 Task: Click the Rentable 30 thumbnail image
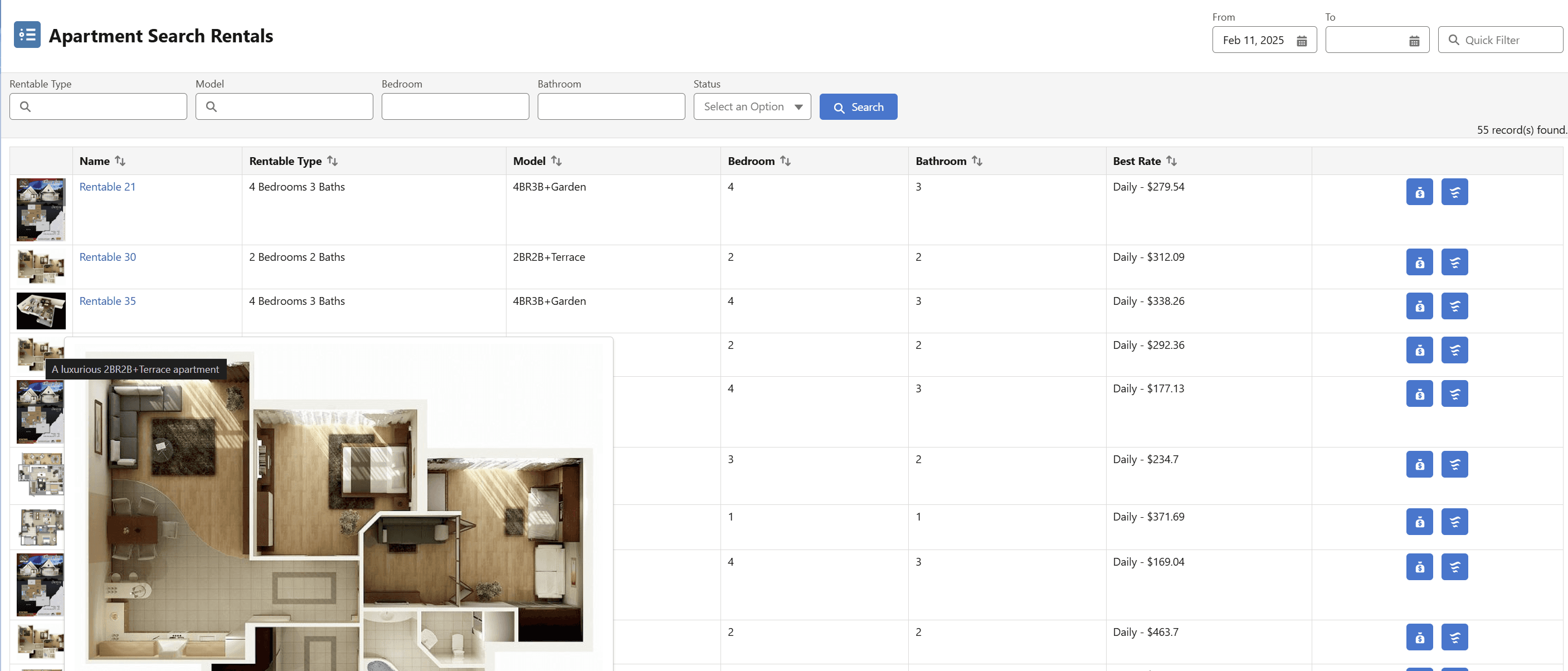41,267
